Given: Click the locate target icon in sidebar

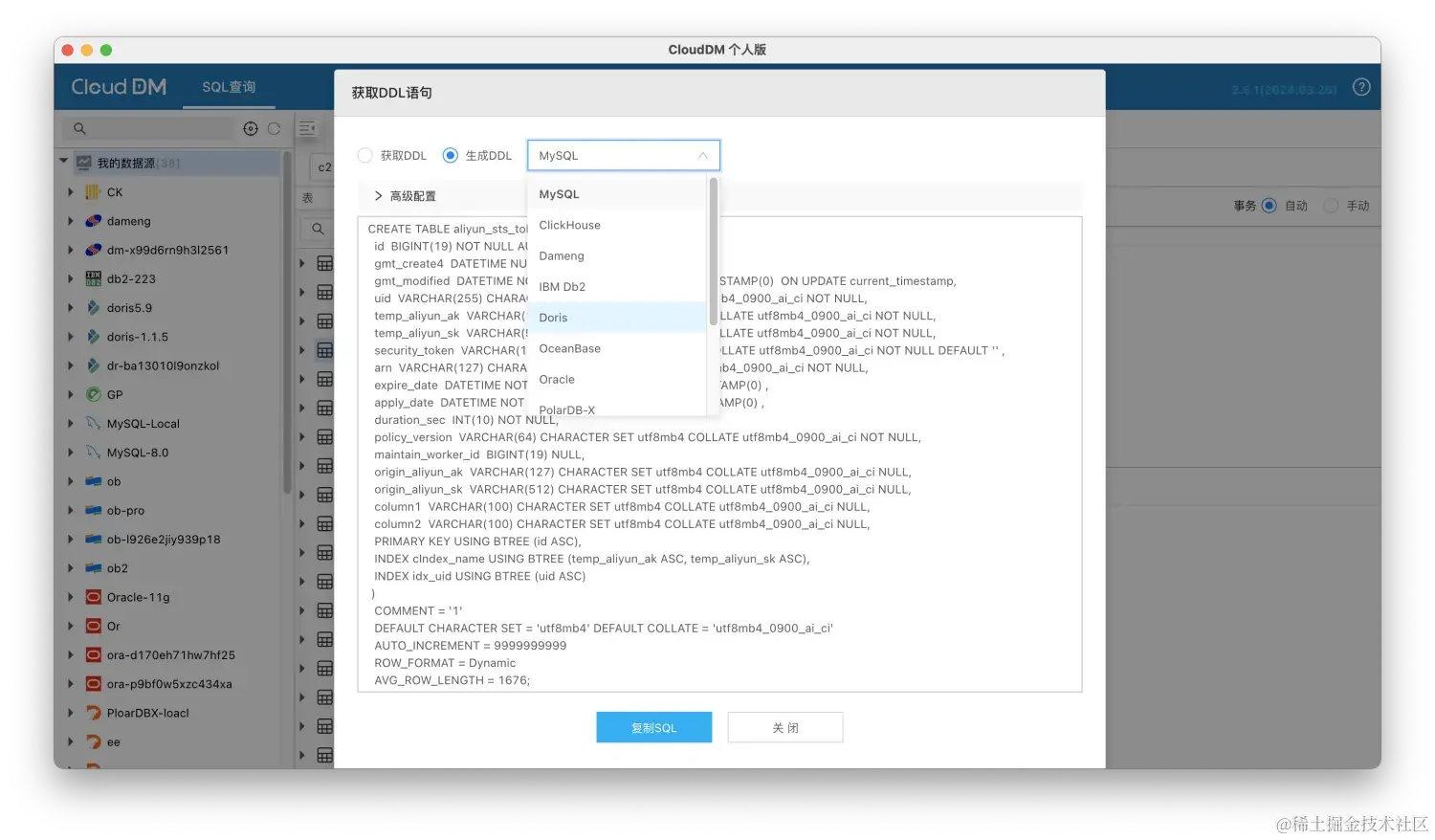Looking at the screenshot, I should (x=251, y=128).
